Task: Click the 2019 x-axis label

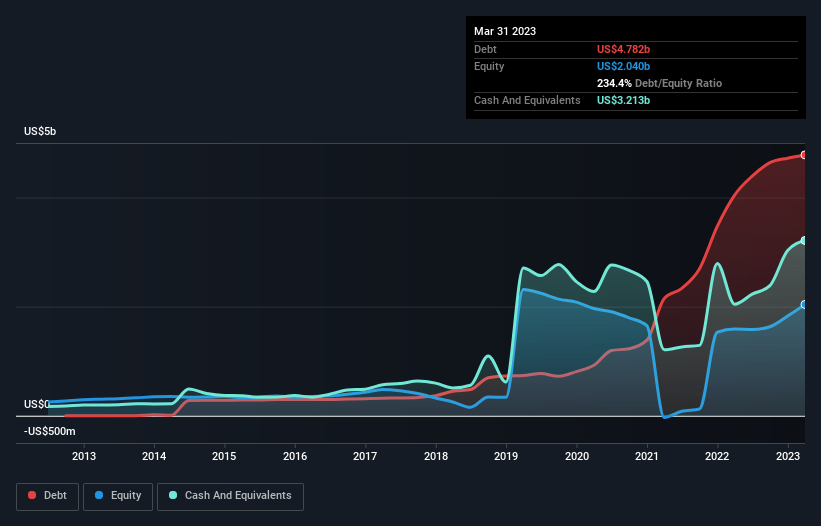Action: pos(506,456)
